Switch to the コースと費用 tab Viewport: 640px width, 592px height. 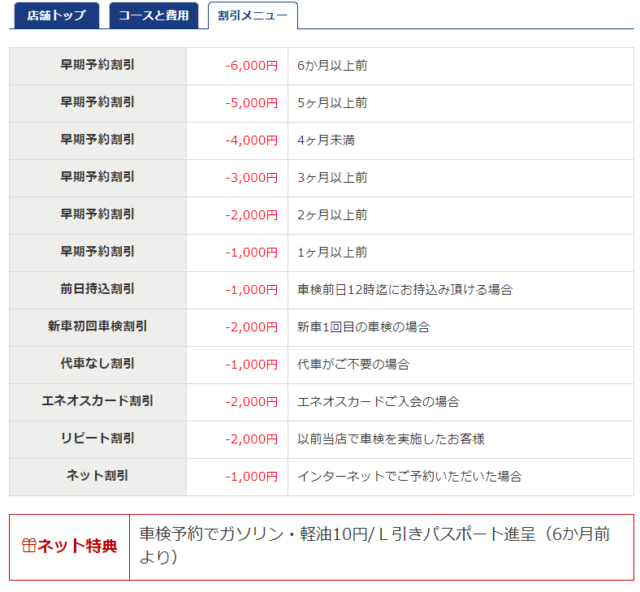pos(154,16)
